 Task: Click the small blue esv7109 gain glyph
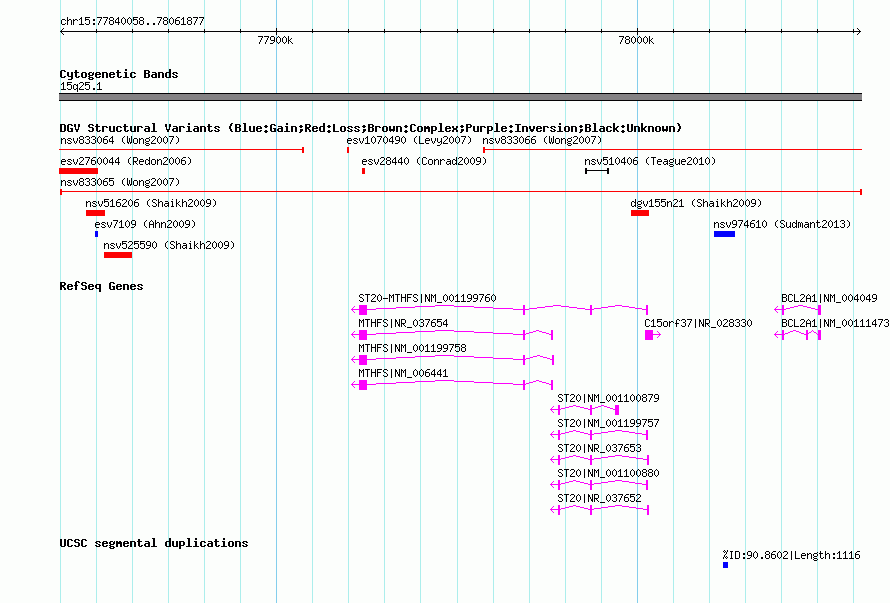tap(96, 234)
